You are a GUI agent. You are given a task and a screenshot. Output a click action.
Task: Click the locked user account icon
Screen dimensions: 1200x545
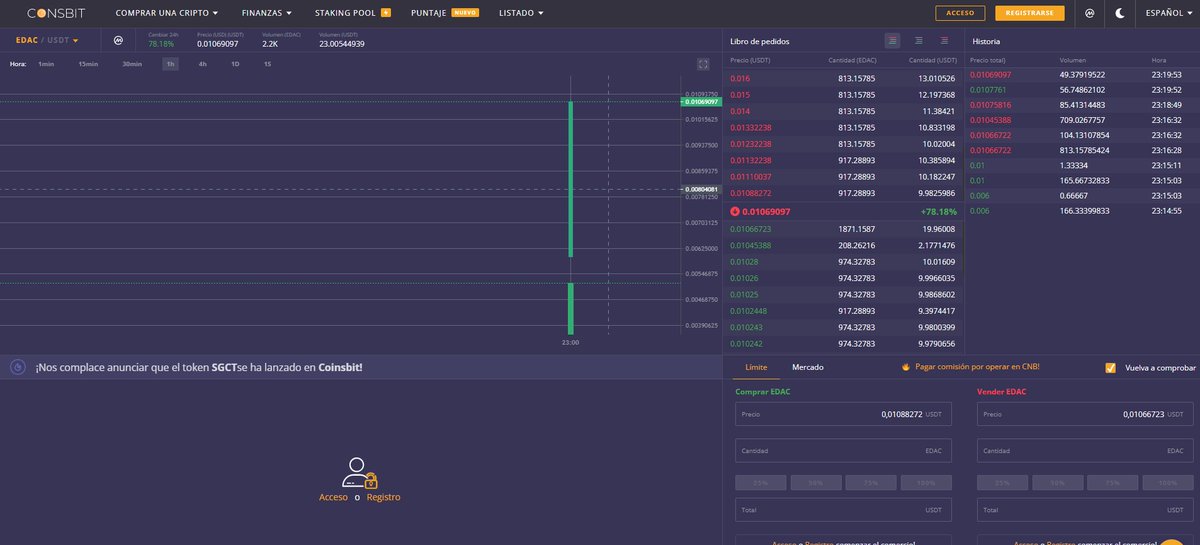pos(358,472)
